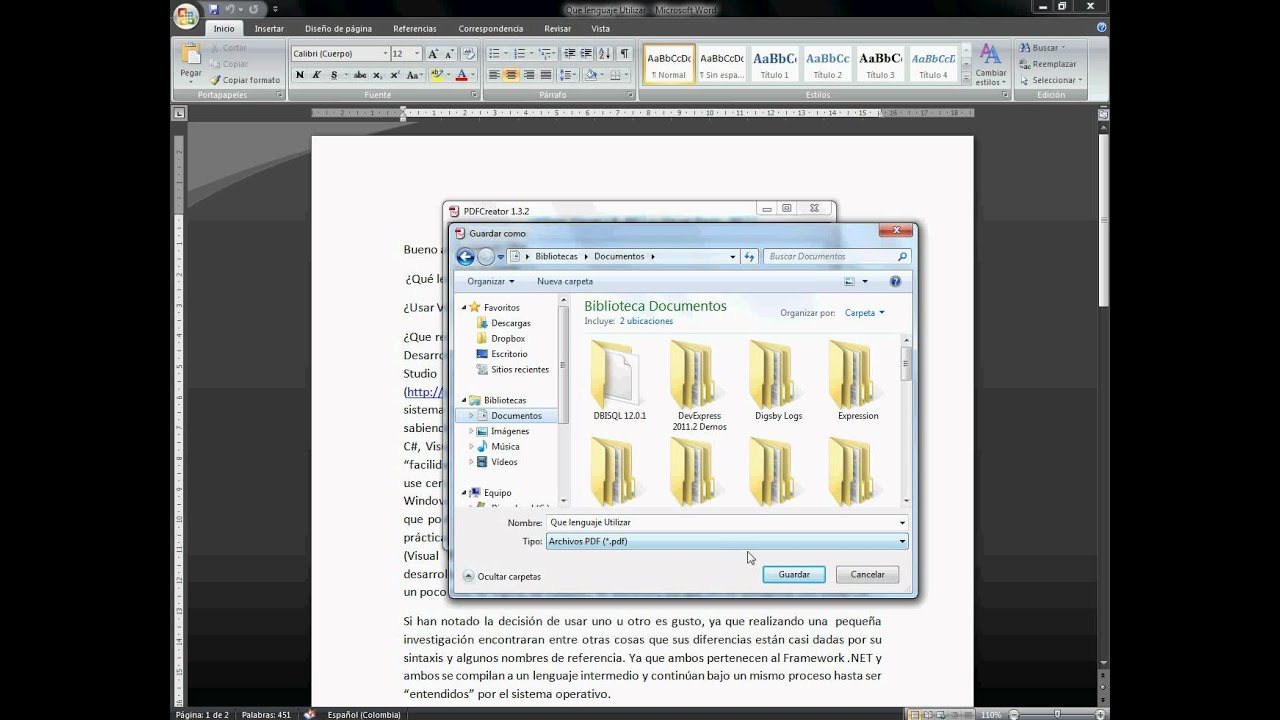This screenshot has height=720, width=1280.
Task: Align the paragraph text to the right
Action: [x=528, y=75]
